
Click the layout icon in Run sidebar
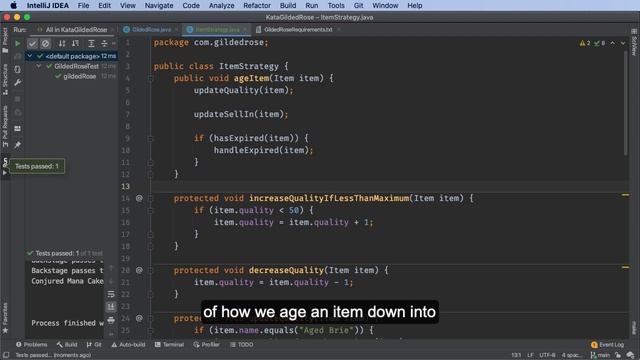click(x=18, y=129)
